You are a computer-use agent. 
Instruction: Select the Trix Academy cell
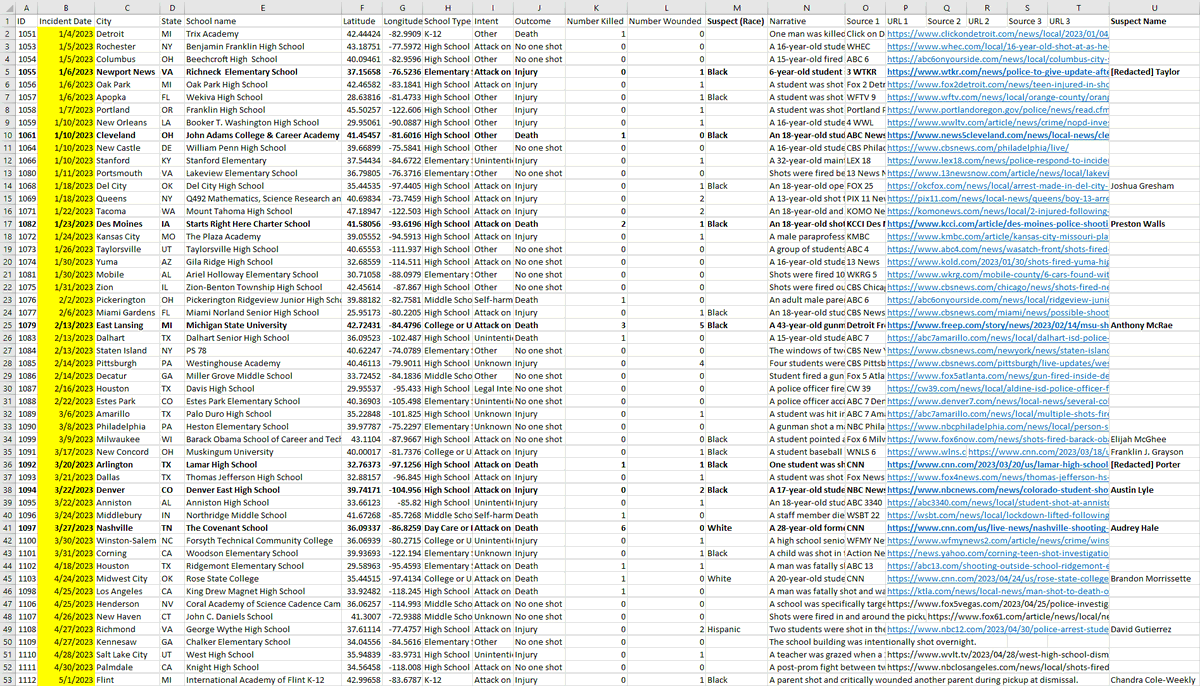[x=263, y=33]
